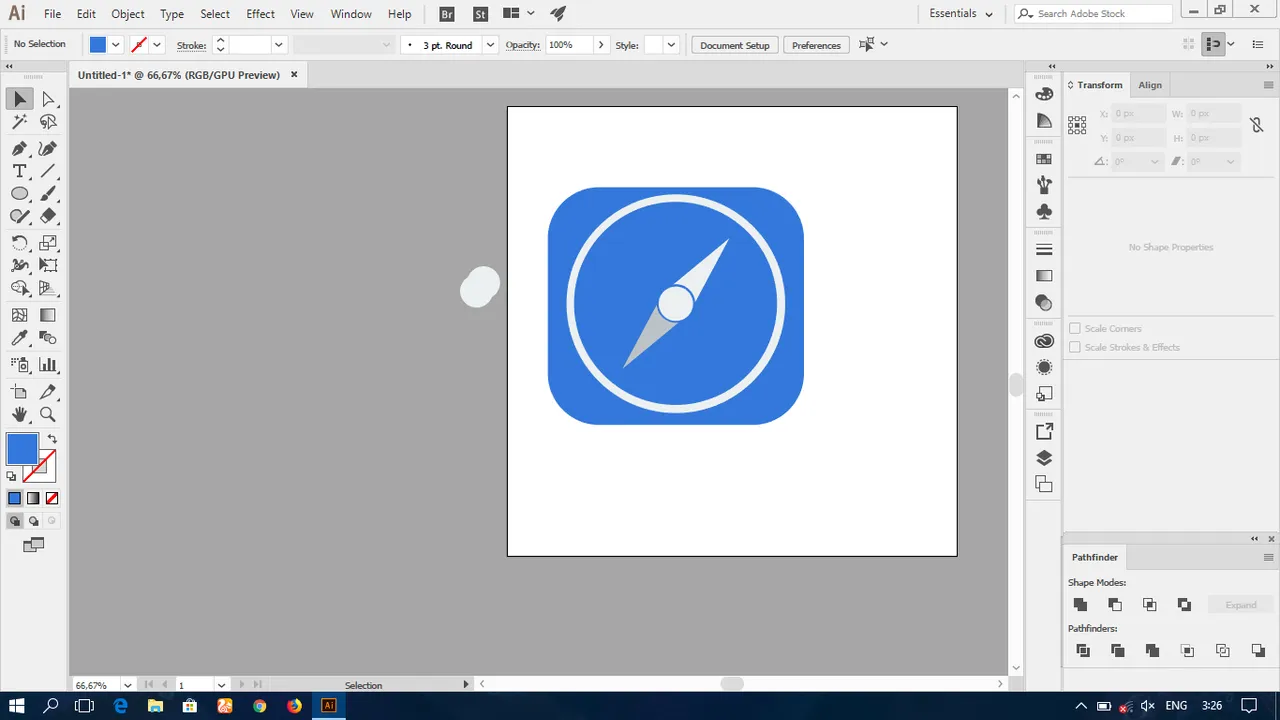Click the large blue Fill swatch

pyautogui.click(x=22, y=449)
